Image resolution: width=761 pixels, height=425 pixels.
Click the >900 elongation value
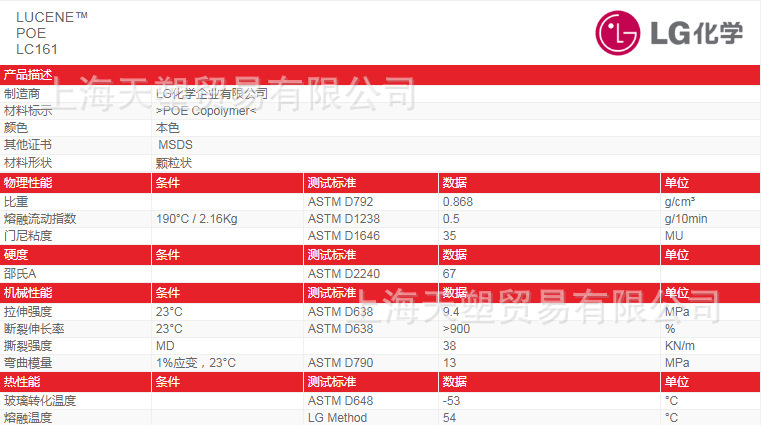click(x=456, y=328)
